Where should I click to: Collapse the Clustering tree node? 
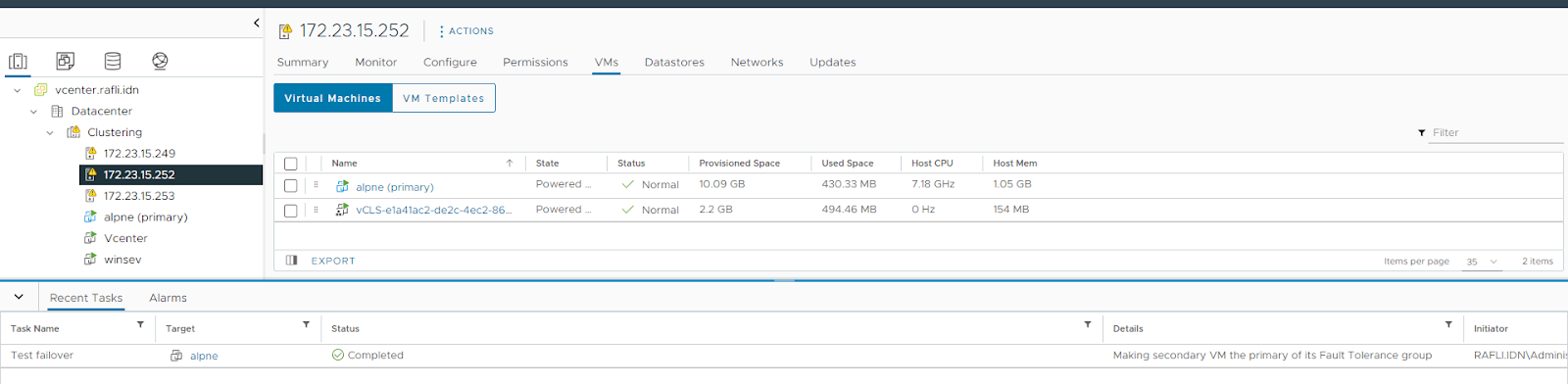coord(50,132)
